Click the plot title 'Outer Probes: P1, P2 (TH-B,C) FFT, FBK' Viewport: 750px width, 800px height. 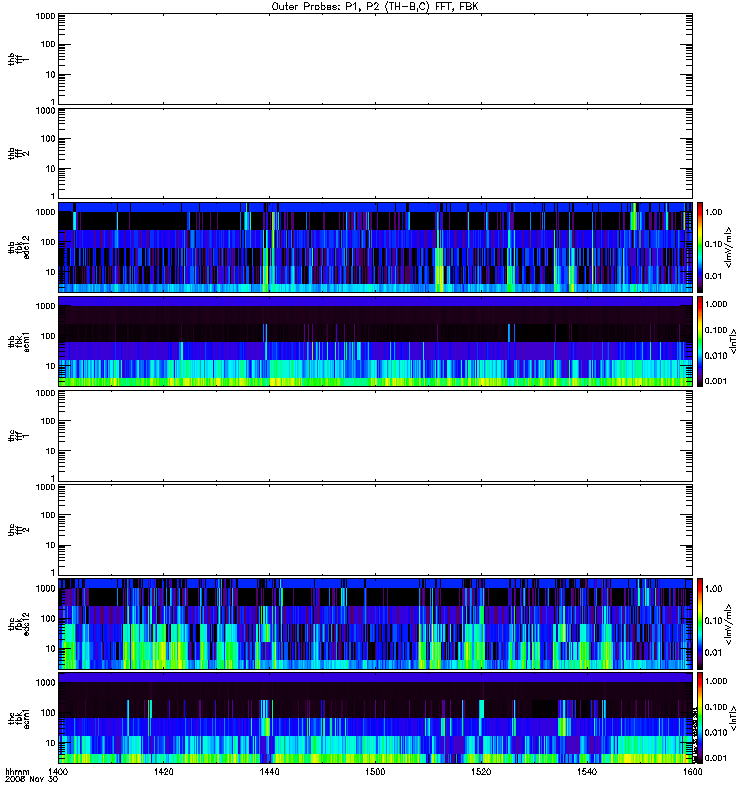375,7
